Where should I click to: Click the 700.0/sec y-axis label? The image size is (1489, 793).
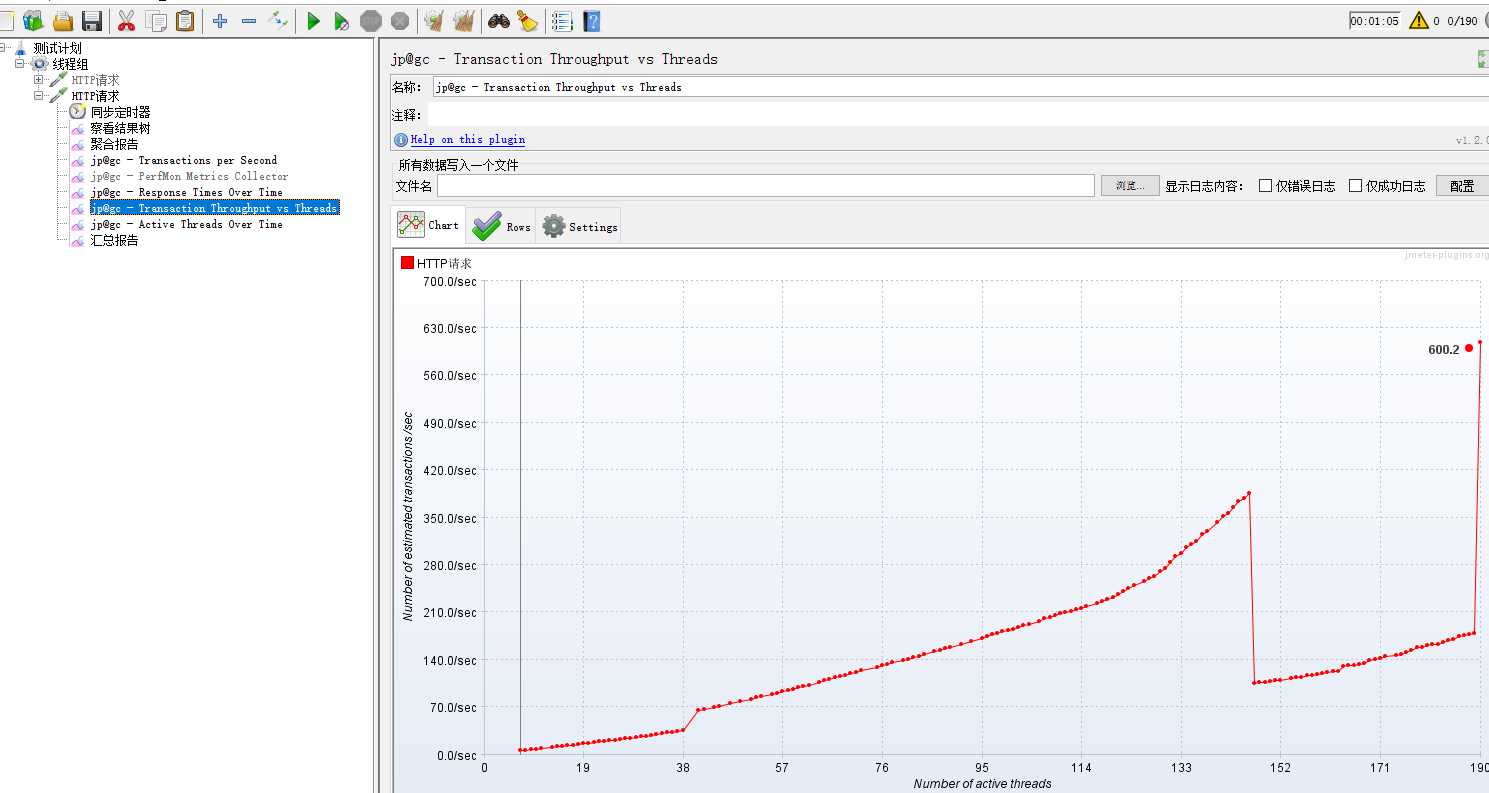(450, 282)
